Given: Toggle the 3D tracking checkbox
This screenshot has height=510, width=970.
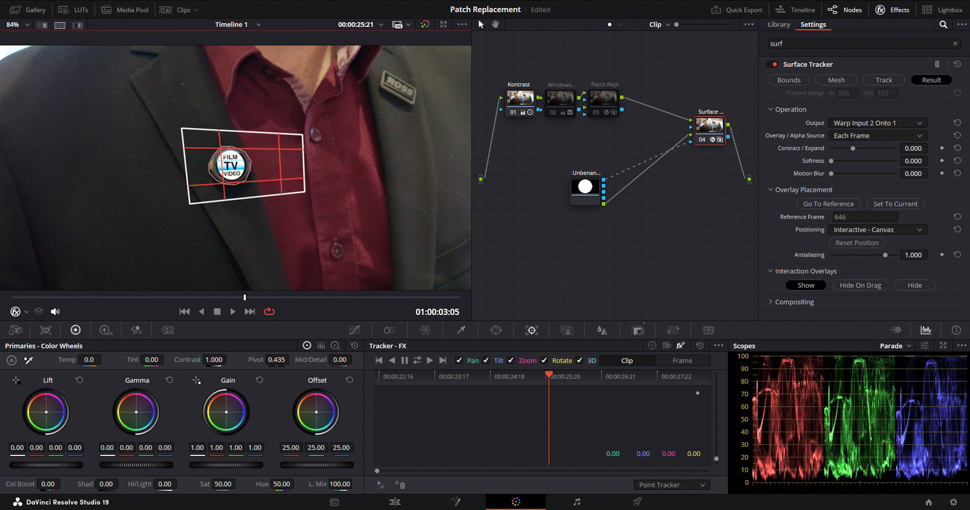Looking at the screenshot, I should [x=580, y=360].
